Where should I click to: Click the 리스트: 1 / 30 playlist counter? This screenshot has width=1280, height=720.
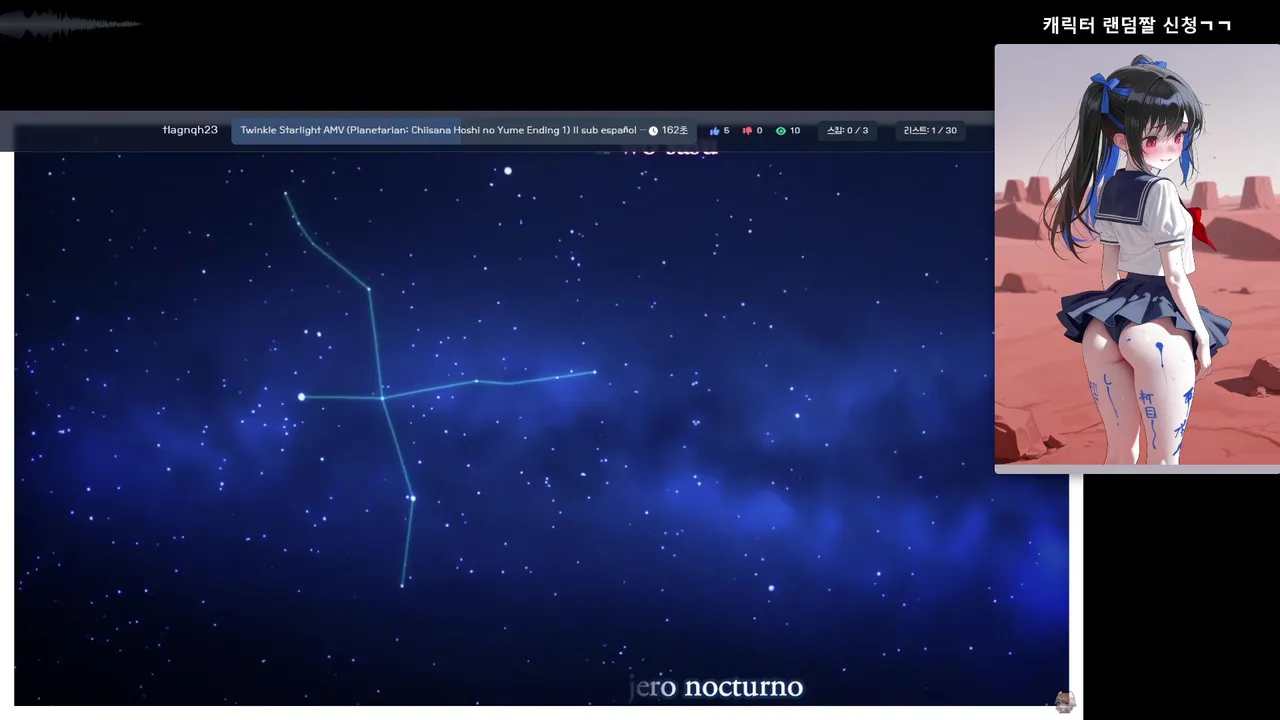click(x=930, y=131)
